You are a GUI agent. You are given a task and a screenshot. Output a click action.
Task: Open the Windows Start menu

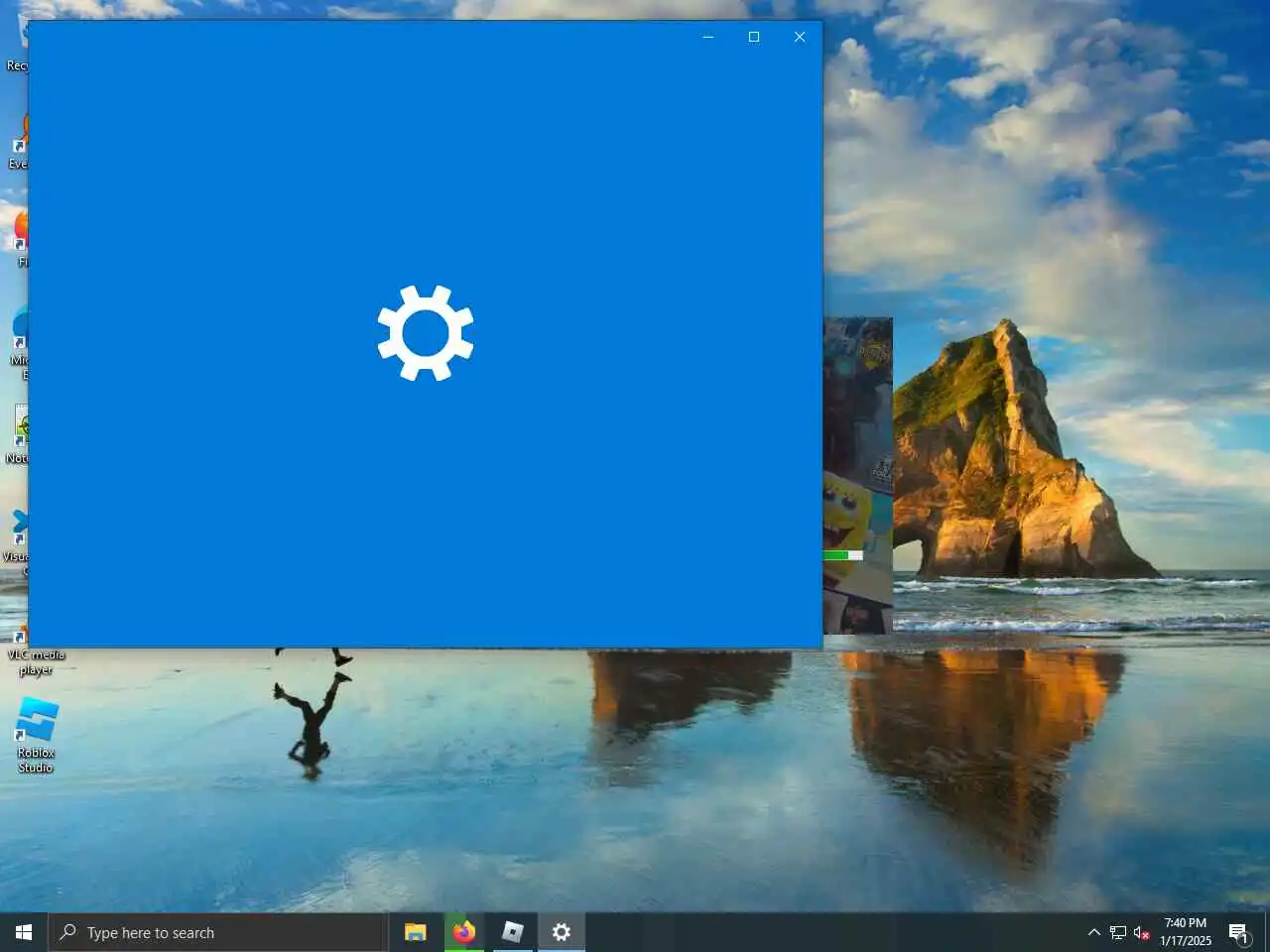[24, 932]
